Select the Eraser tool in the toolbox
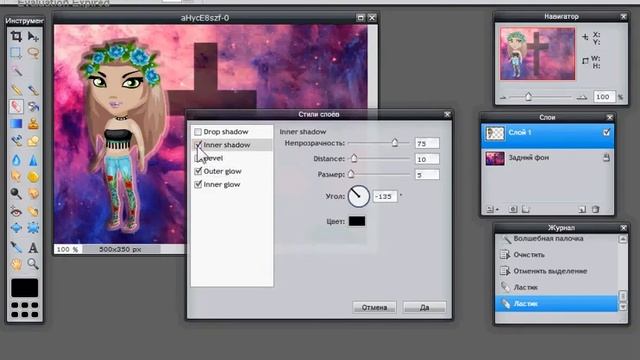Image resolution: width=640 pixels, height=360 pixels. 16,107
